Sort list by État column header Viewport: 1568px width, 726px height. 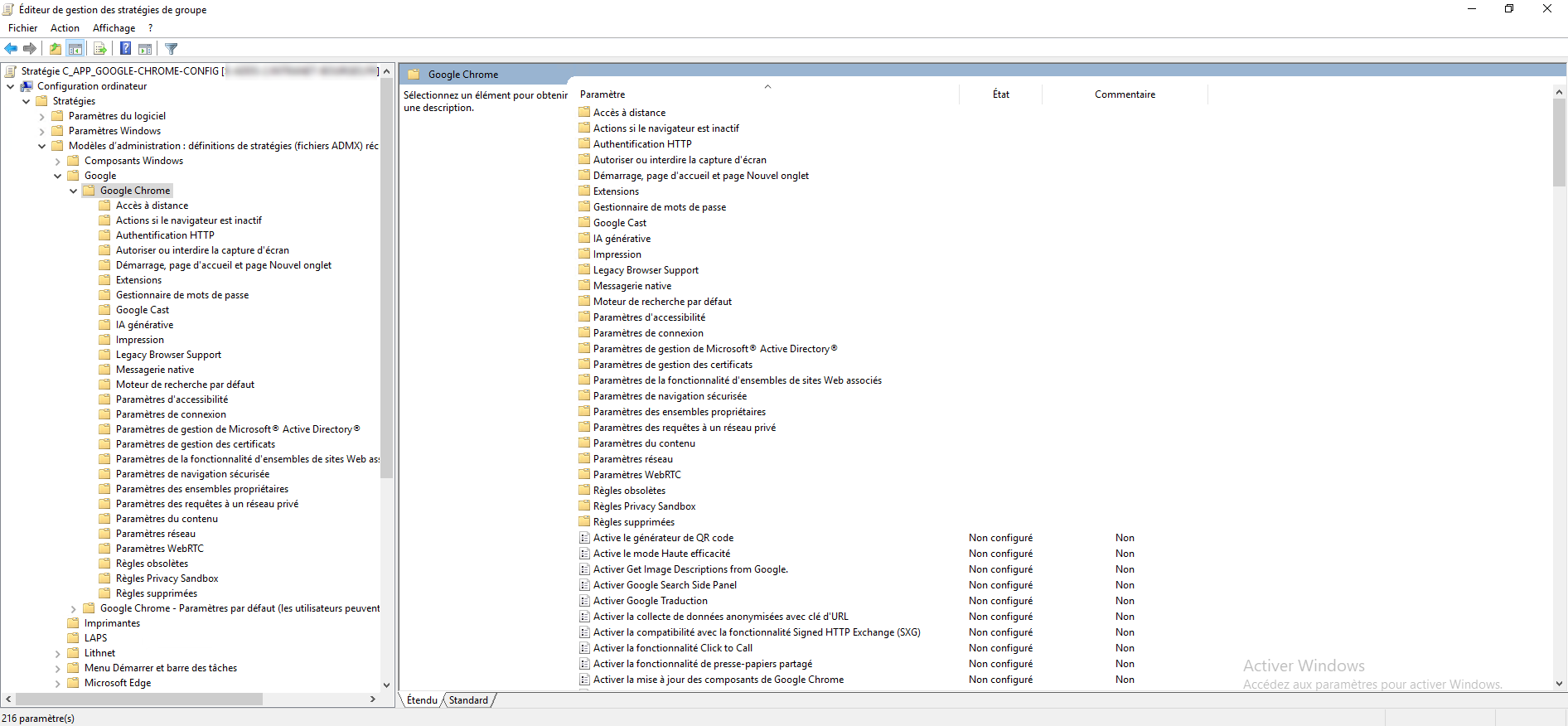pyautogui.click(x=1000, y=94)
